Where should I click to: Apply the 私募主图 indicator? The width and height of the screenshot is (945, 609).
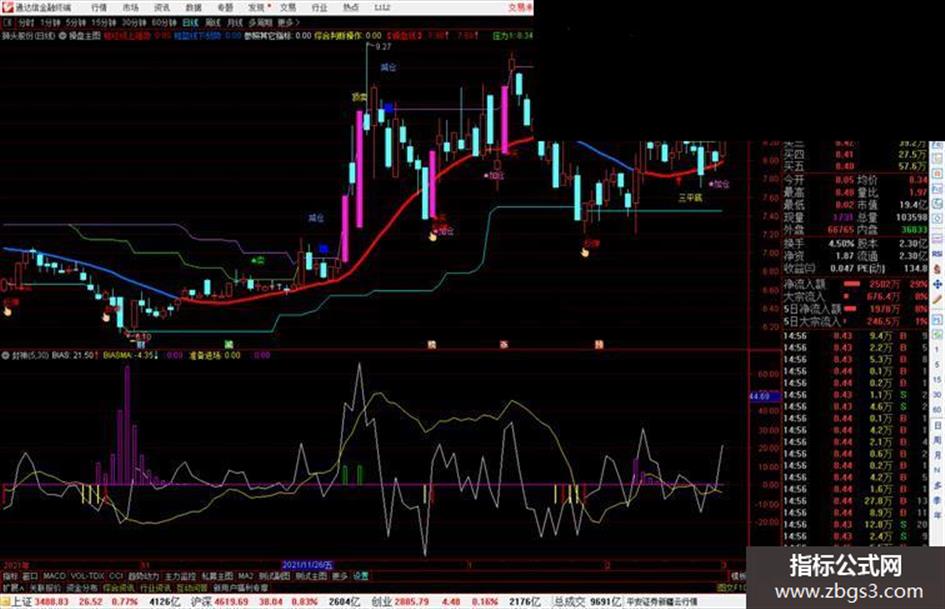218,576
